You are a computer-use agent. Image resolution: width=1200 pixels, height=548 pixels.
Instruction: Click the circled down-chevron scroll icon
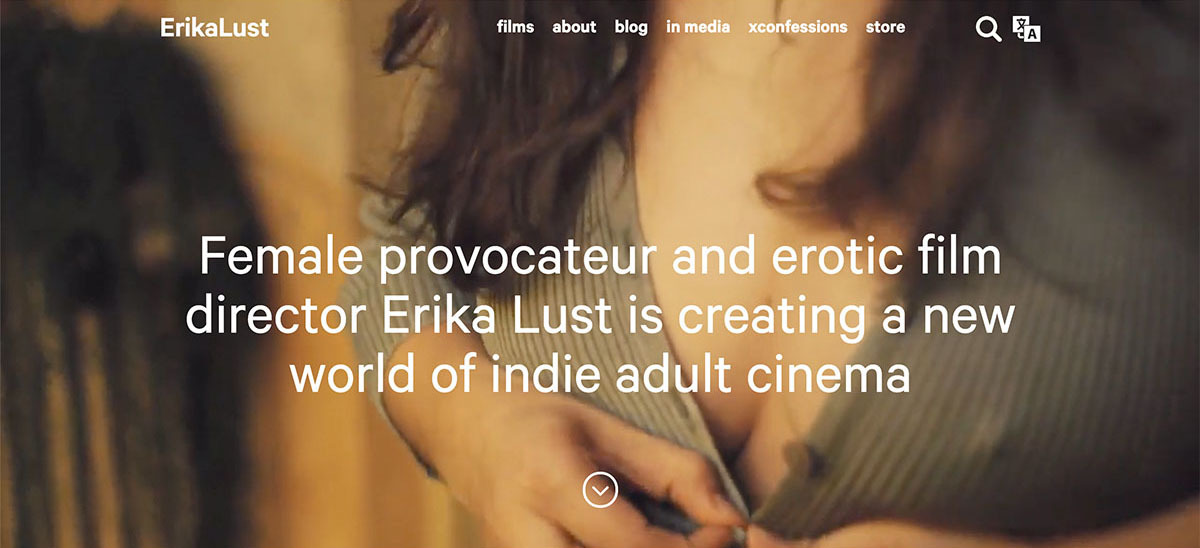600,490
